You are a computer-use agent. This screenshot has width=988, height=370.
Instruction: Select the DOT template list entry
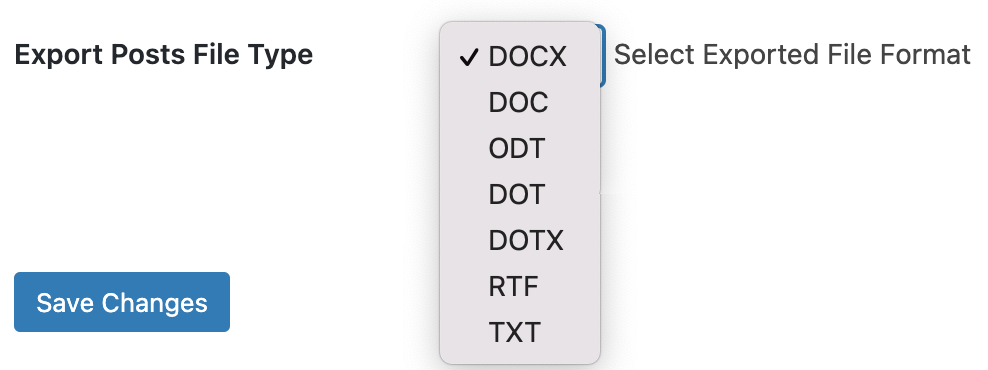520,195
